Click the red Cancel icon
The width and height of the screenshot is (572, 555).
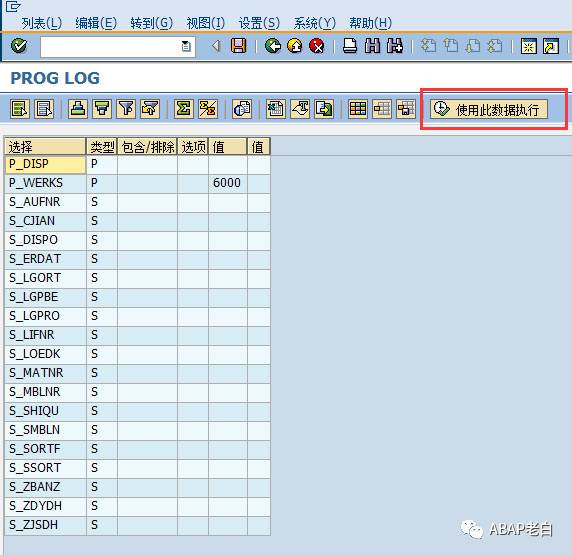(x=317, y=46)
